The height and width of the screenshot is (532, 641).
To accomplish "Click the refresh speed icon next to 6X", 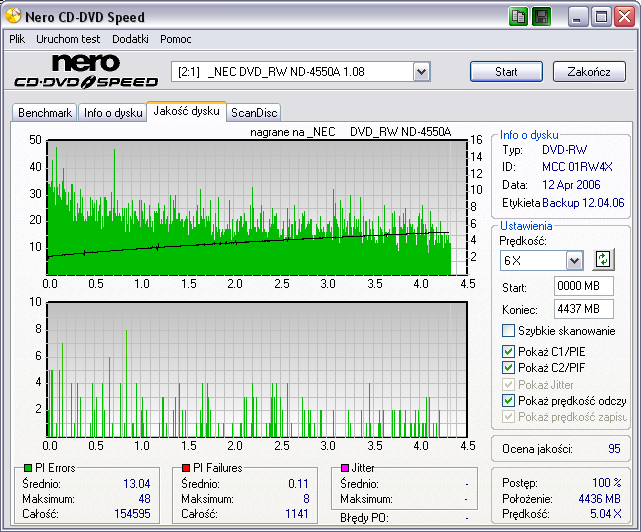I will (603, 260).
